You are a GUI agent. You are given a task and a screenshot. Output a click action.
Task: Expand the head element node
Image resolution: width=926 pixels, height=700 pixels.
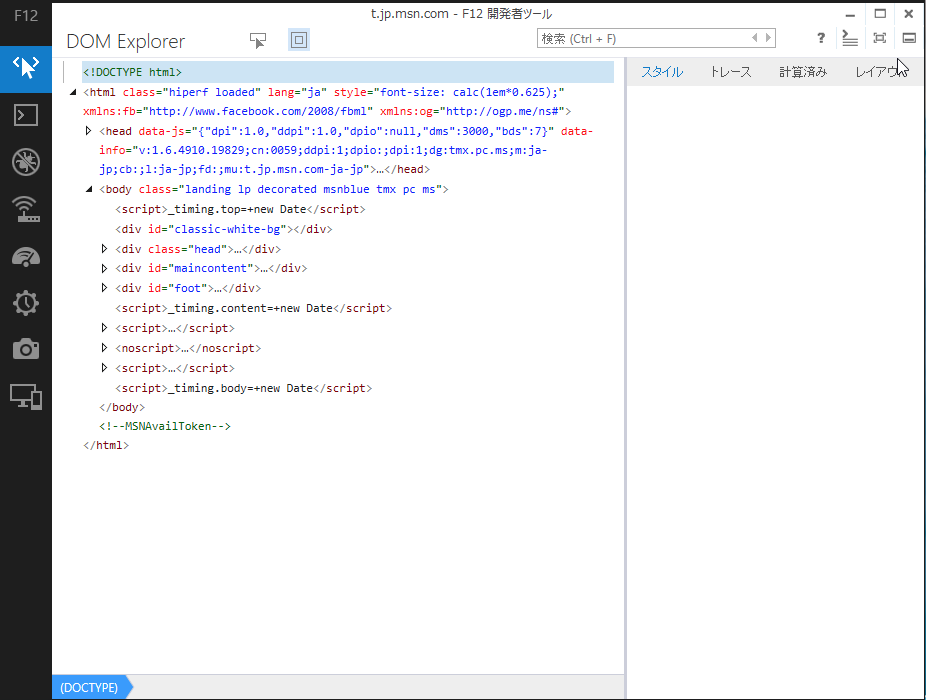pyautogui.click(x=89, y=131)
